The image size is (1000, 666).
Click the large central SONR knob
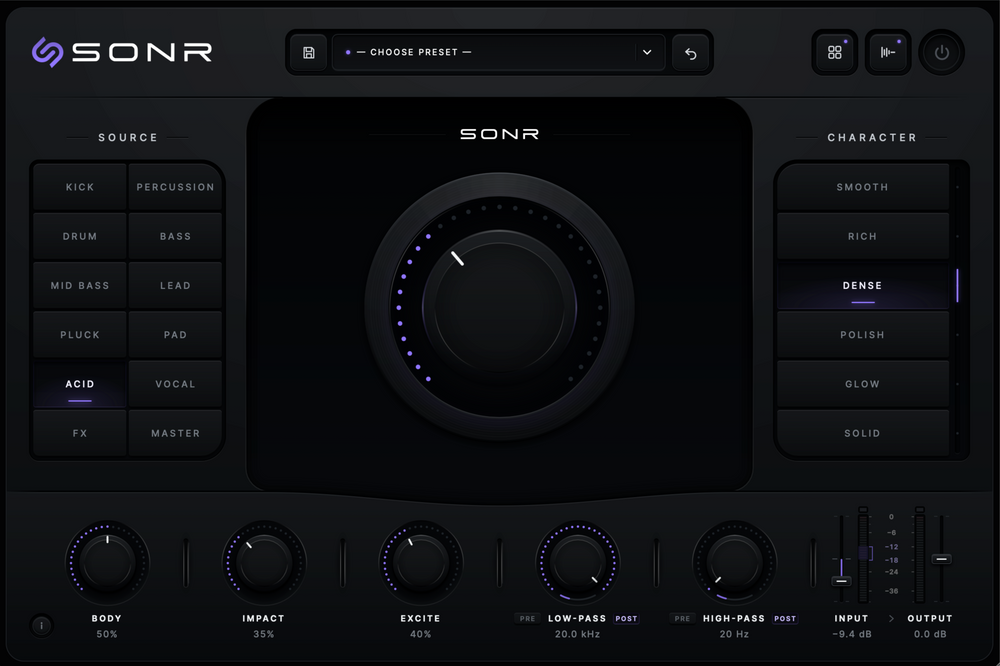[499, 307]
